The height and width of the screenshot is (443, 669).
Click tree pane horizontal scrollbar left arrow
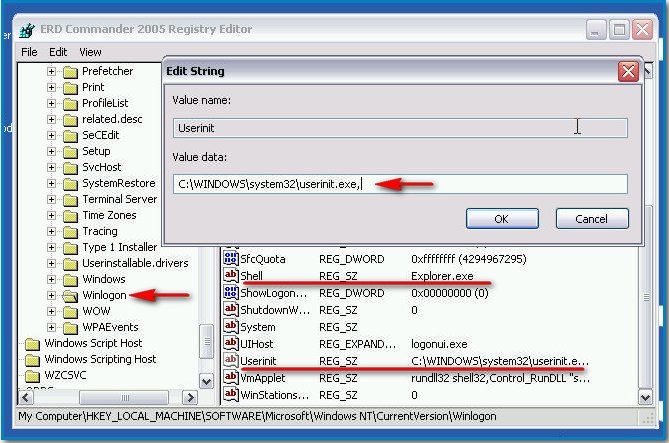click(x=26, y=398)
